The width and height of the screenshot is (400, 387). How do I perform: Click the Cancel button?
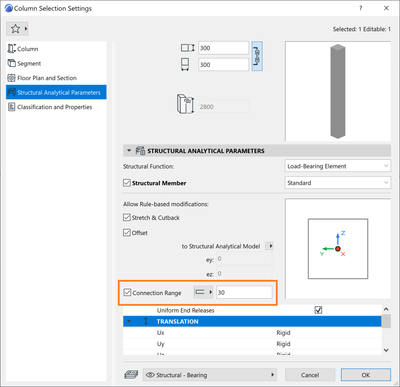click(x=310, y=375)
